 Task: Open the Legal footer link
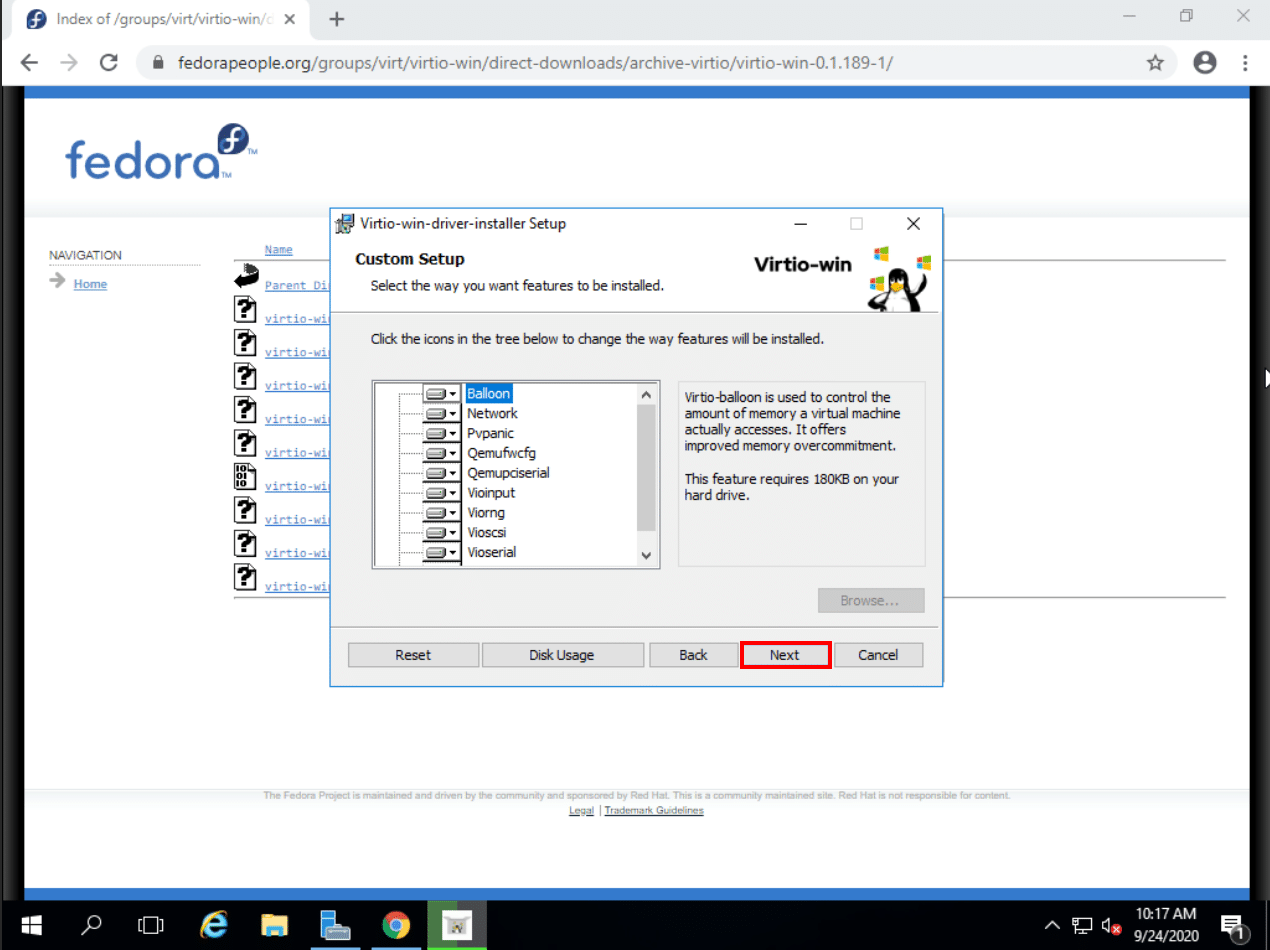581,810
